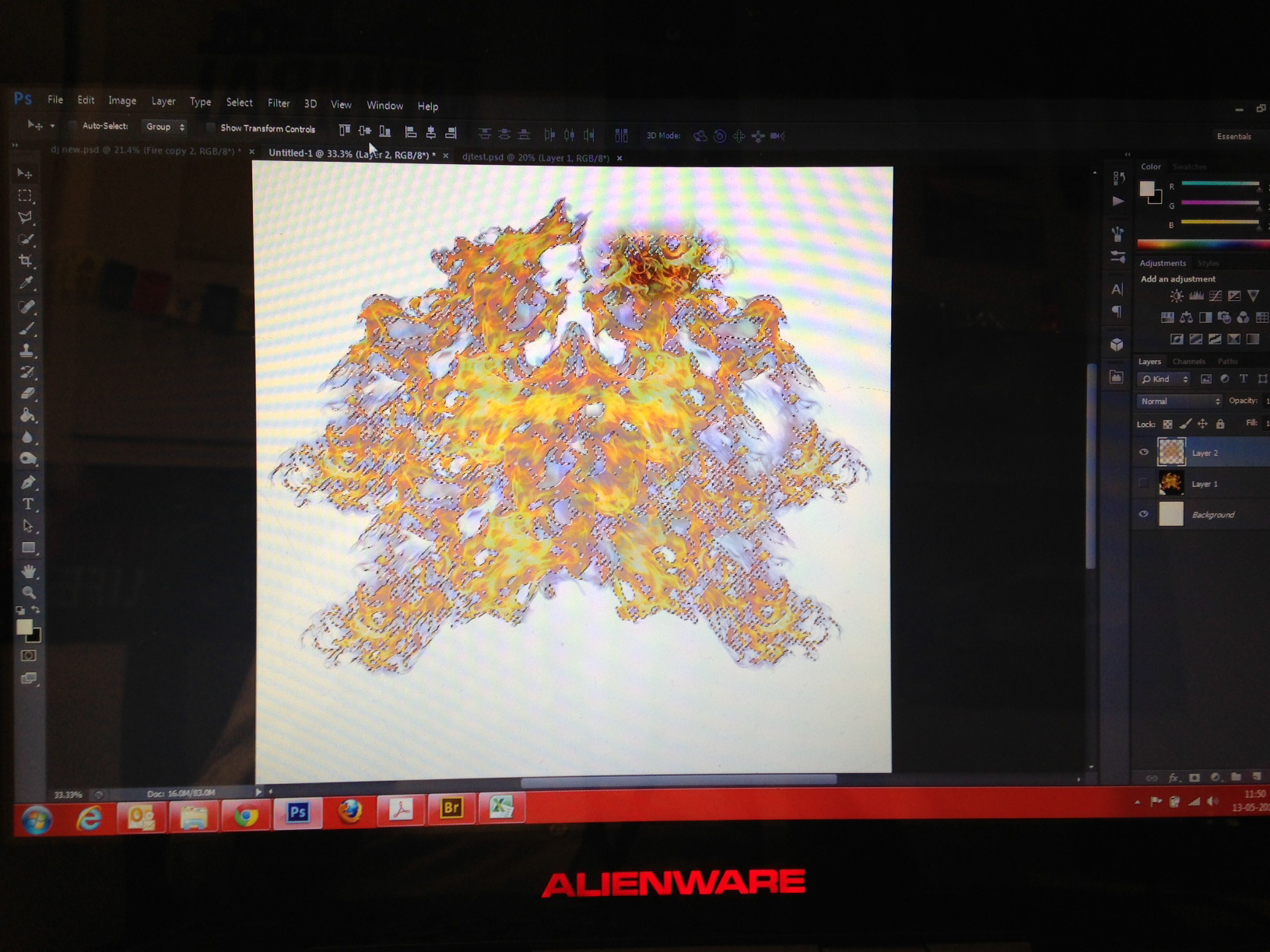Select the Dodge tool
The image size is (1270, 952).
click(x=28, y=458)
